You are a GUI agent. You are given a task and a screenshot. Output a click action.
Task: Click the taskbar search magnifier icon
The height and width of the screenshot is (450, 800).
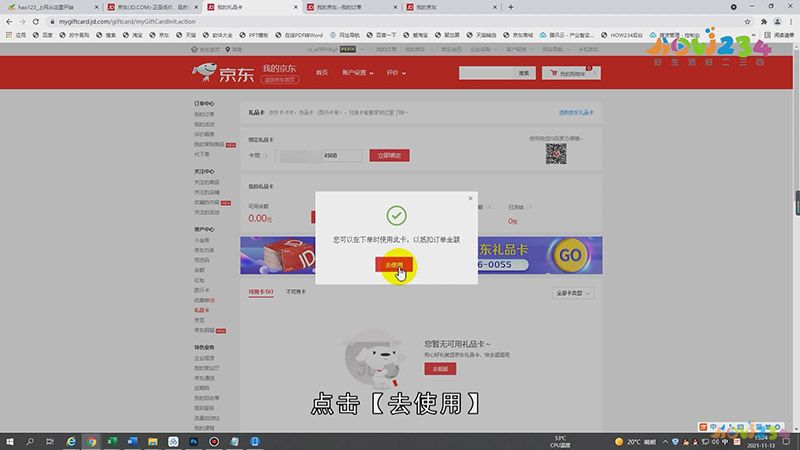tap(30, 441)
